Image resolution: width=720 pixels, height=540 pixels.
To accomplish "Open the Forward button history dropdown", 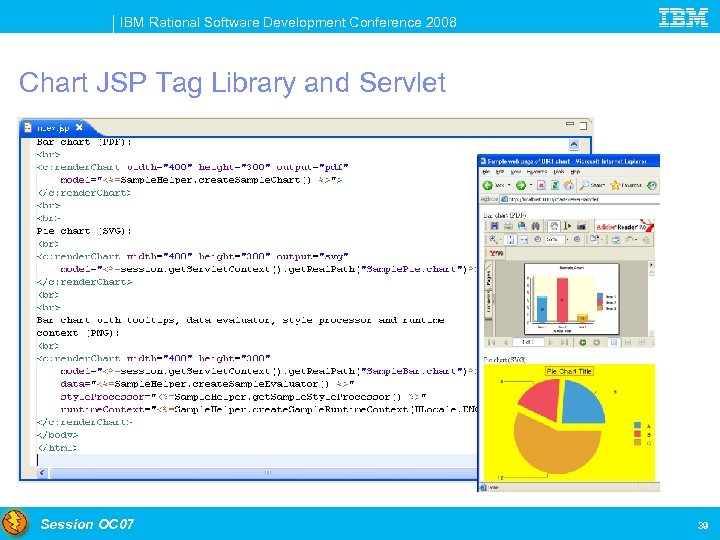I will (x=531, y=185).
